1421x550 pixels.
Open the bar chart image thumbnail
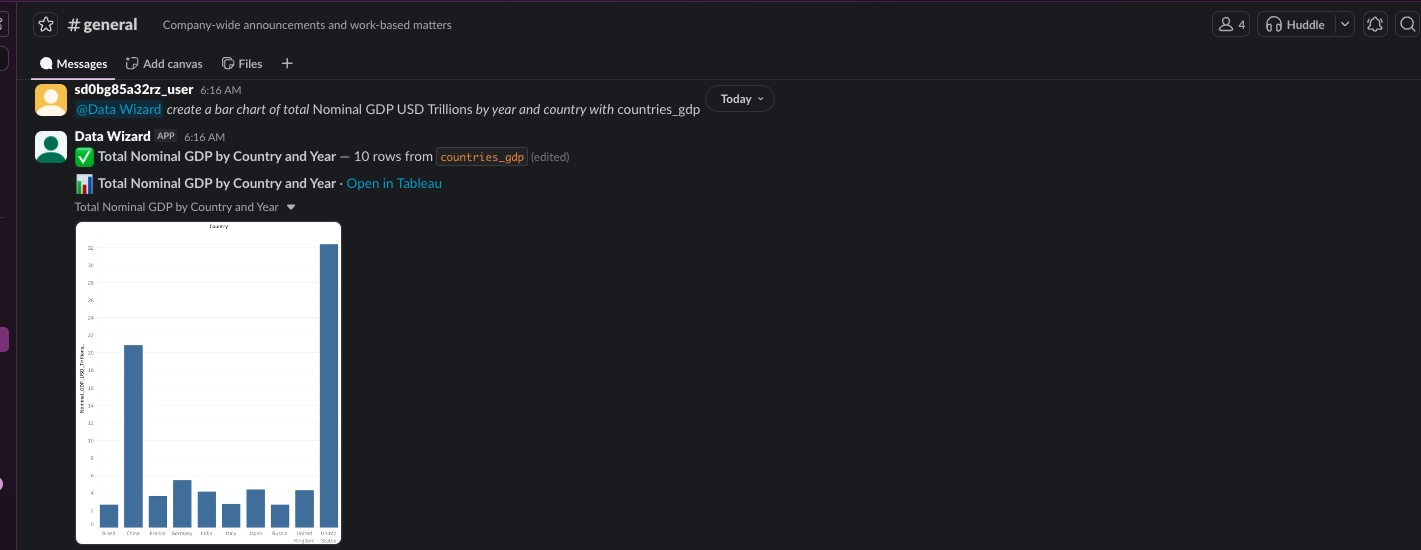pos(208,383)
